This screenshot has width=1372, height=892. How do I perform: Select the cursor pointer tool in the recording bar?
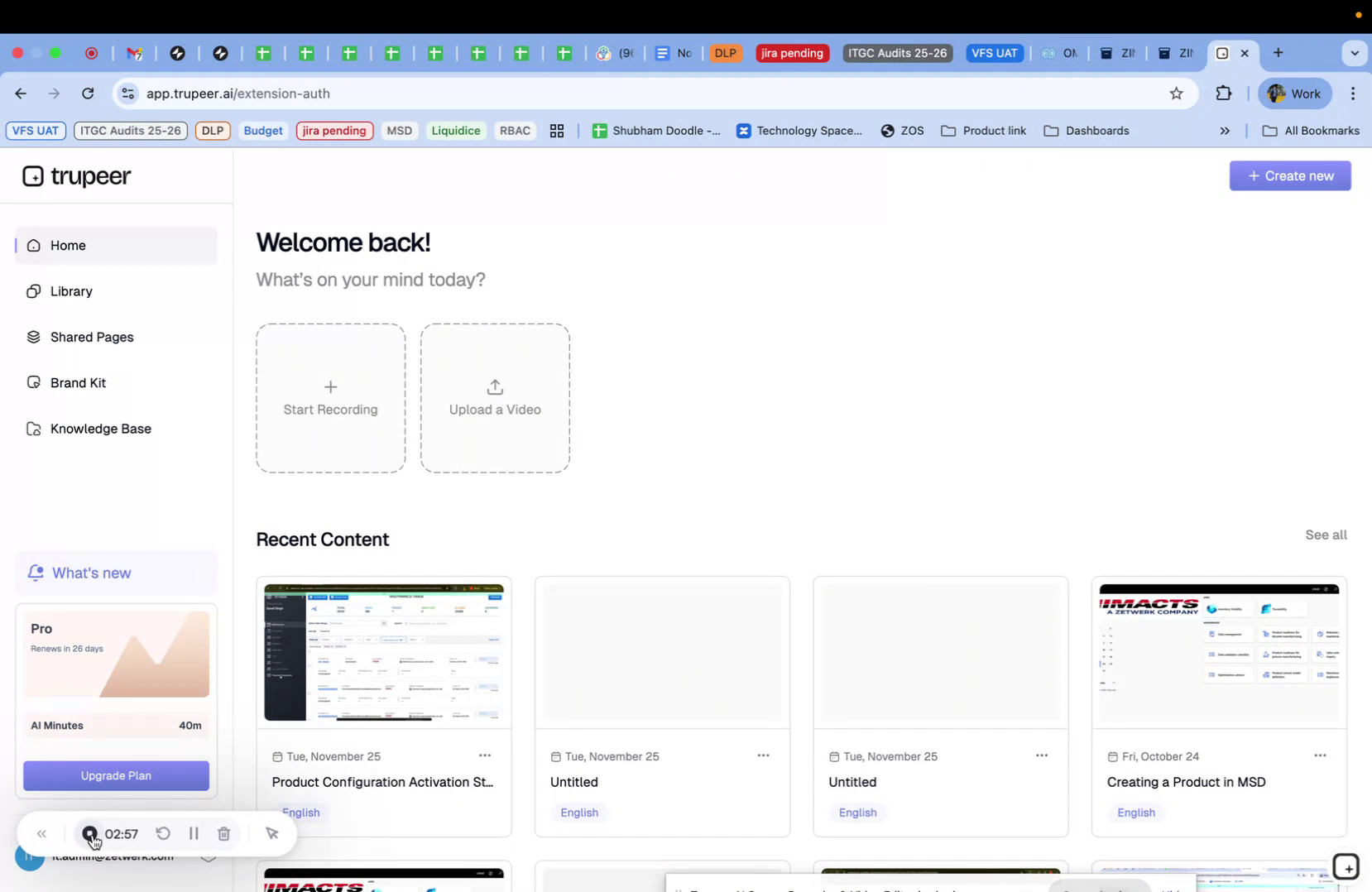tap(272, 834)
